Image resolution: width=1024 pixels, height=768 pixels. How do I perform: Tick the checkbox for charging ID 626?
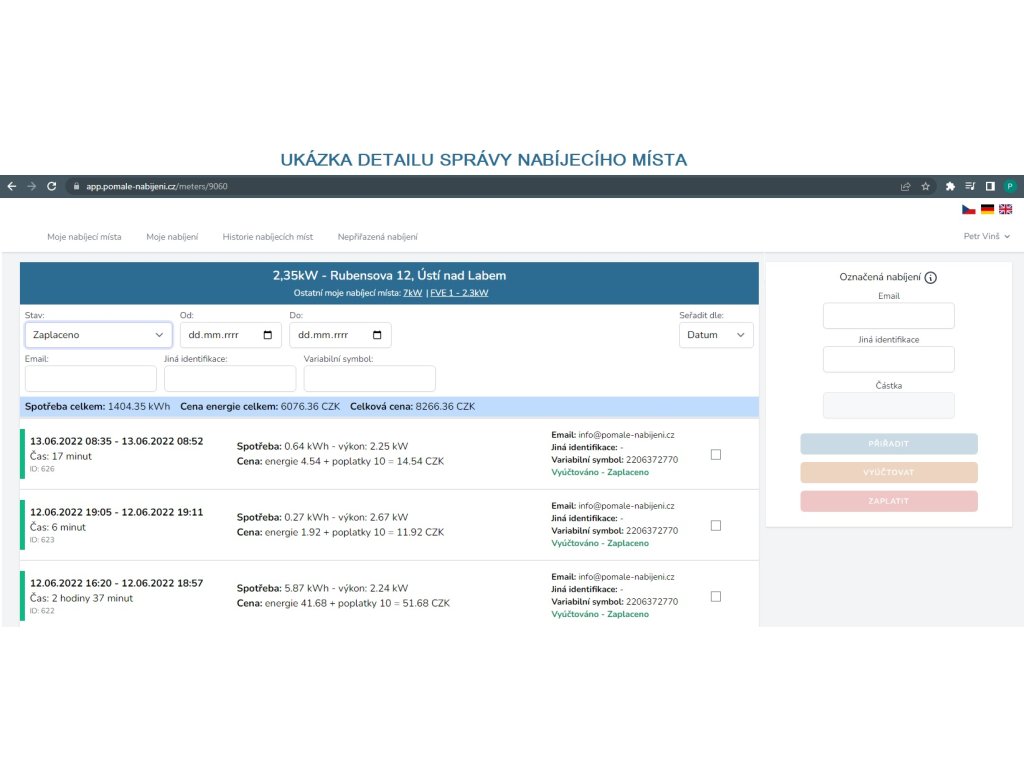click(715, 454)
